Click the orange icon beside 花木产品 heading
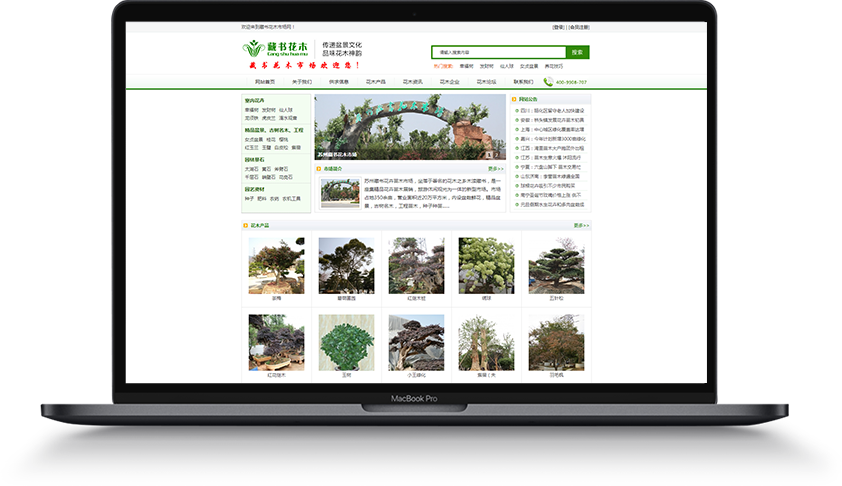This screenshot has height=486, width=842. pos(246,225)
